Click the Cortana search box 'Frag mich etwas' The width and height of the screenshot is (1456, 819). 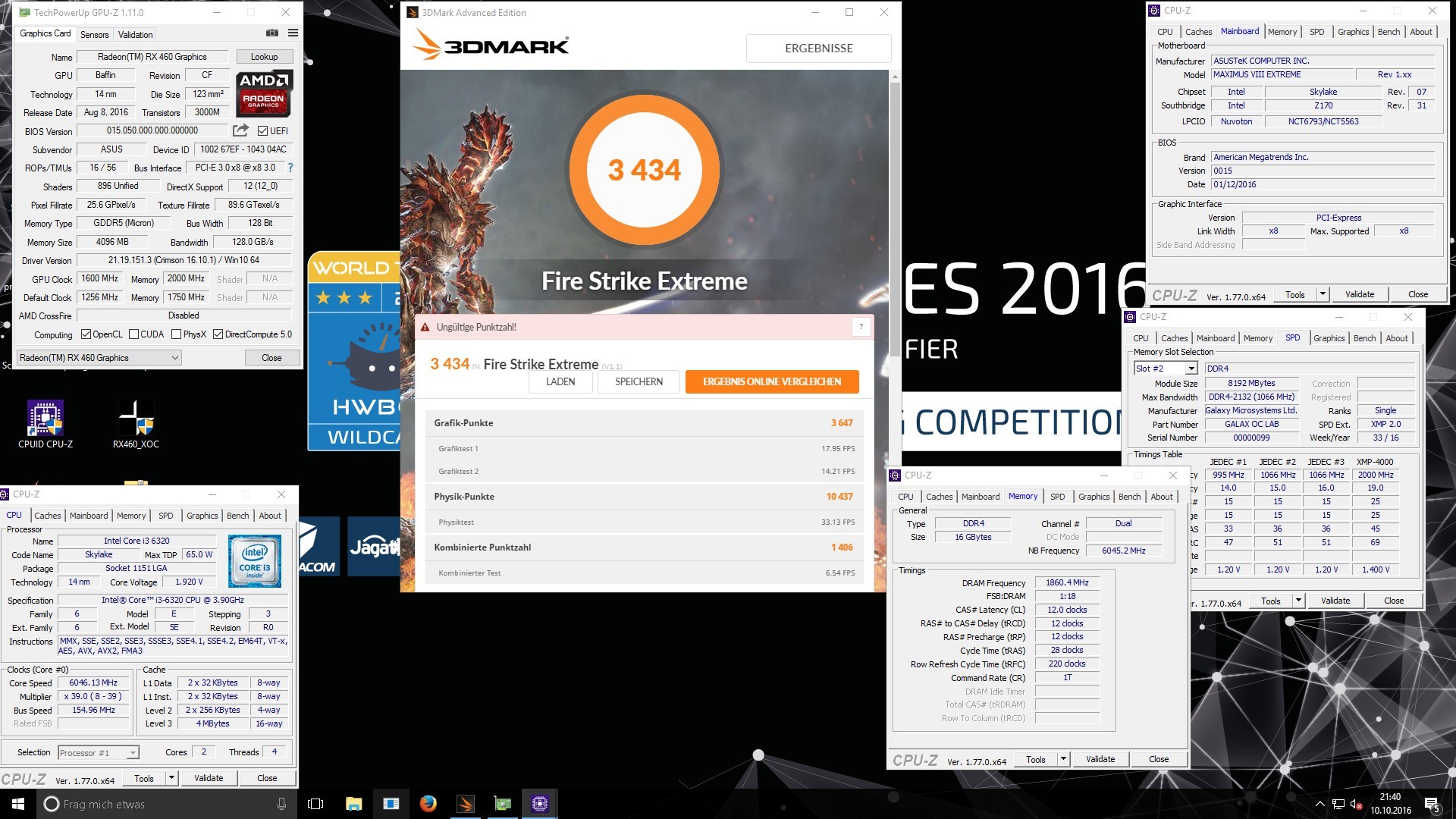pos(167,804)
